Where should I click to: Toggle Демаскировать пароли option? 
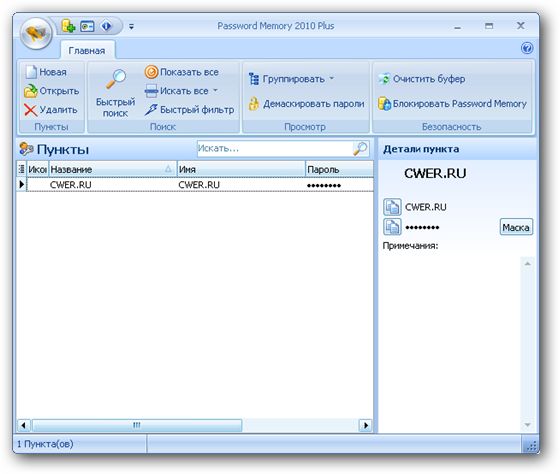pyautogui.click(x=306, y=104)
